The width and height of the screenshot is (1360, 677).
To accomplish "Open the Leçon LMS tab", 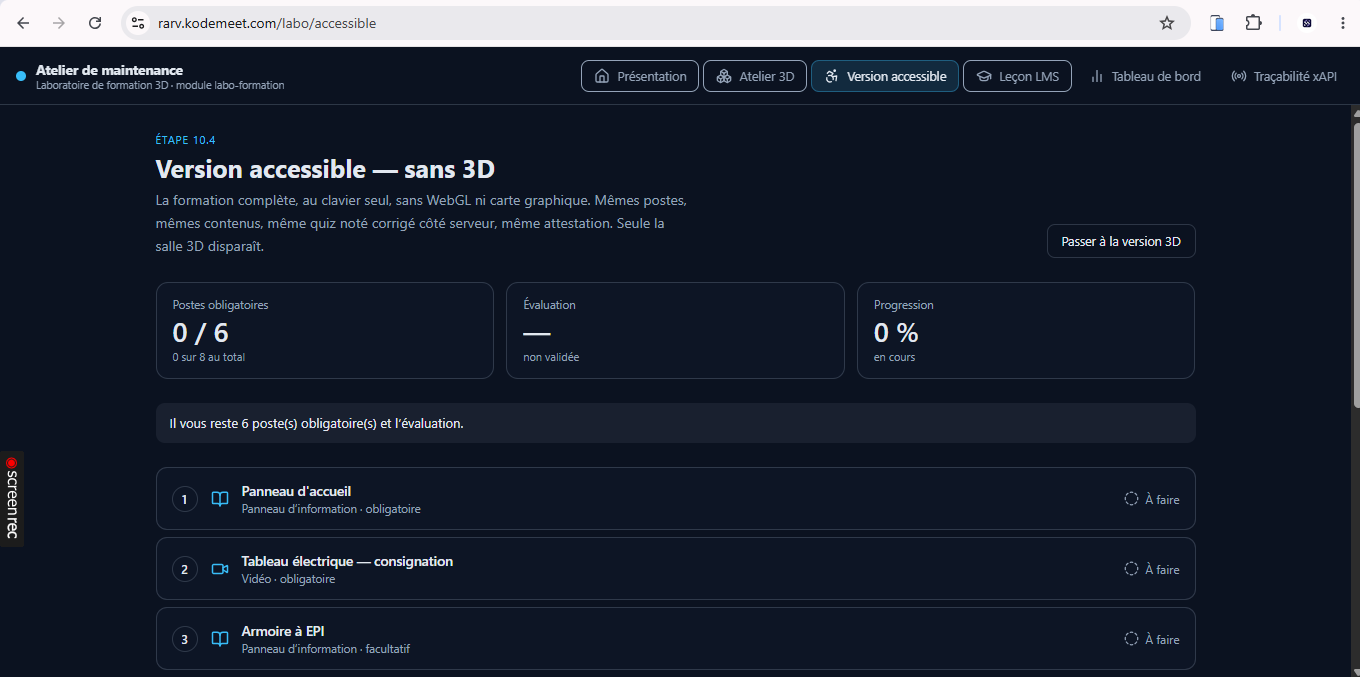I will tap(1017, 76).
